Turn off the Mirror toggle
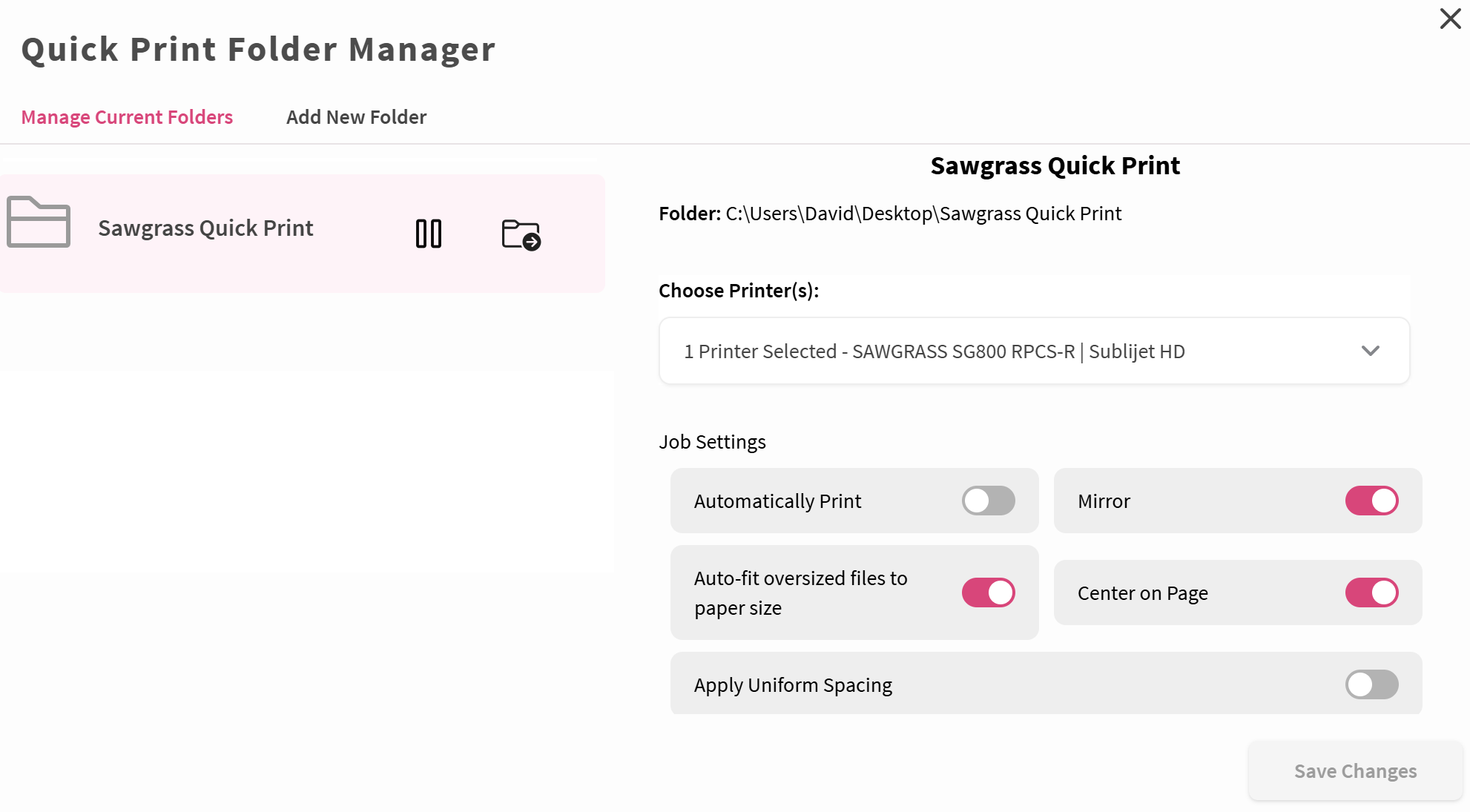1470x812 pixels. pyautogui.click(x=1371, y=501)
